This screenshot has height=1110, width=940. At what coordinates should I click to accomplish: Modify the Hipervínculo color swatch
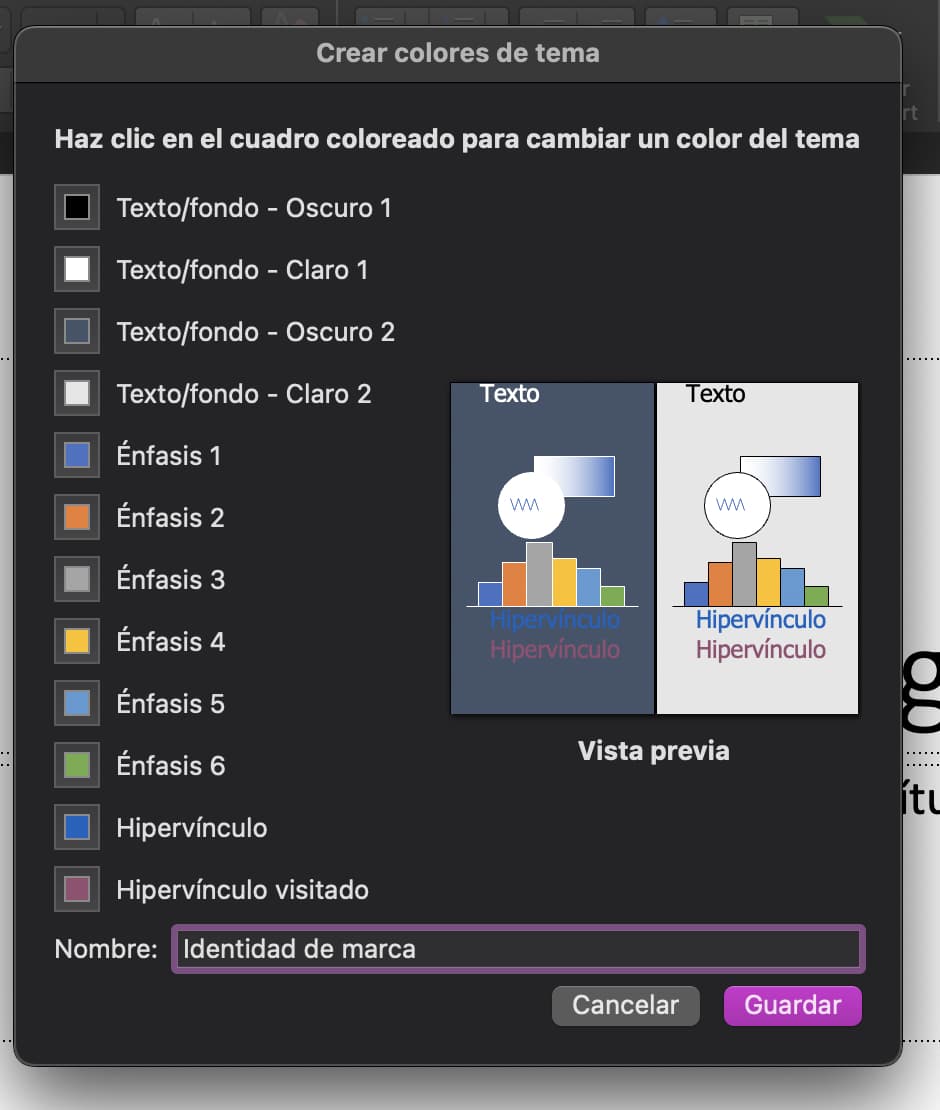pyautogui.click(x=76, y=827)
